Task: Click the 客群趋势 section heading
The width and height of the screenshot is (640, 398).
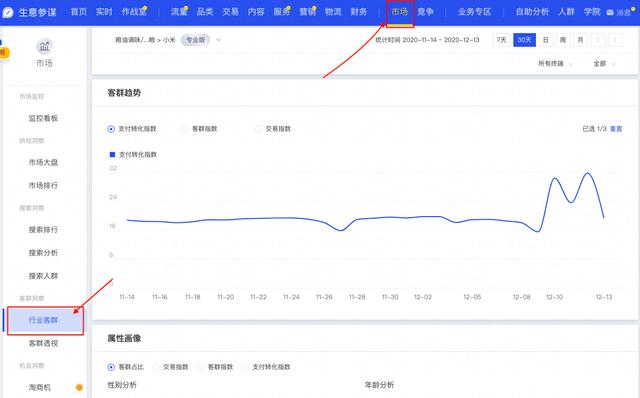Action: coord(124,93)
